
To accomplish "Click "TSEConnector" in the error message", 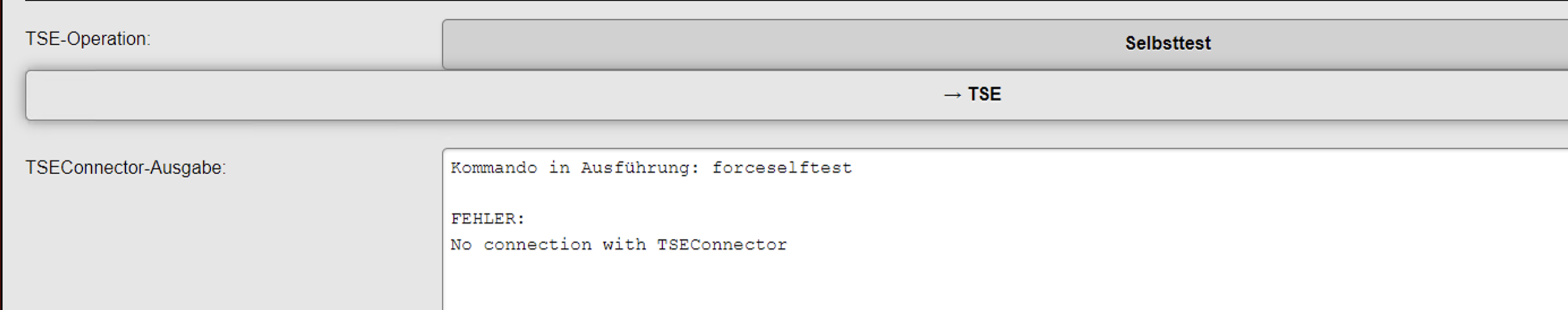I will click(721, 245).
